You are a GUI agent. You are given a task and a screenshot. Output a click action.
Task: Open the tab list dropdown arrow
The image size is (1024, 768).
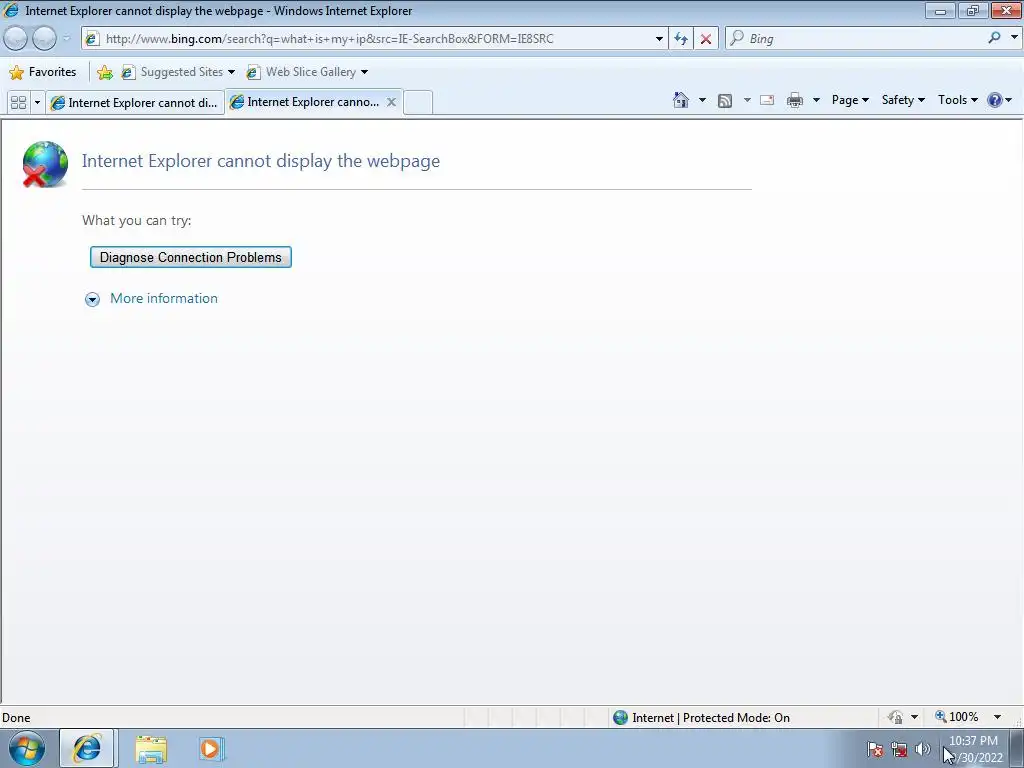[x=37, y=103]
